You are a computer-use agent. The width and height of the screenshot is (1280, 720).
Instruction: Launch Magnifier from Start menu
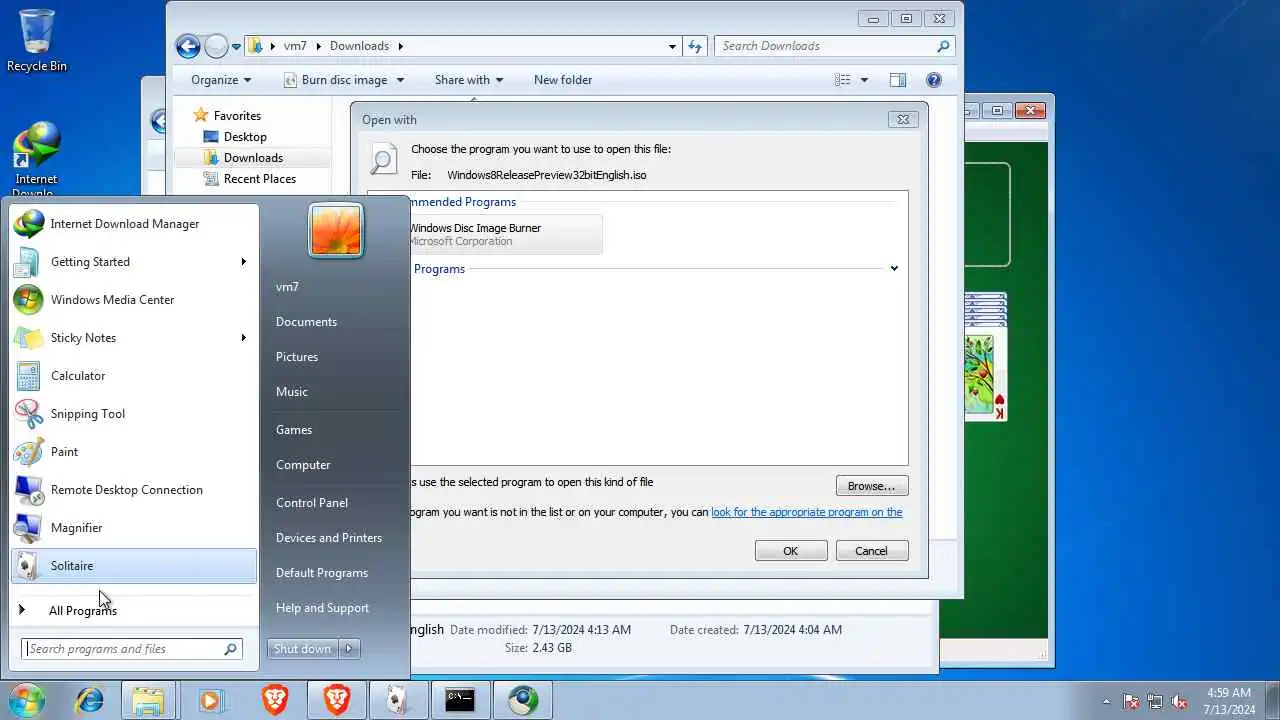coord(134,528)
